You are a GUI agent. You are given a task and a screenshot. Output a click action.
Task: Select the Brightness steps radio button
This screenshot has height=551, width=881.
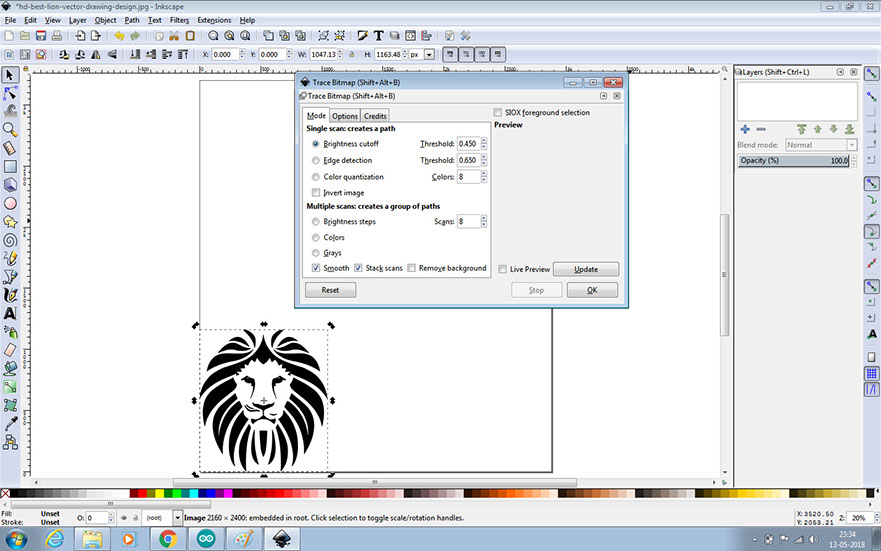316,222
